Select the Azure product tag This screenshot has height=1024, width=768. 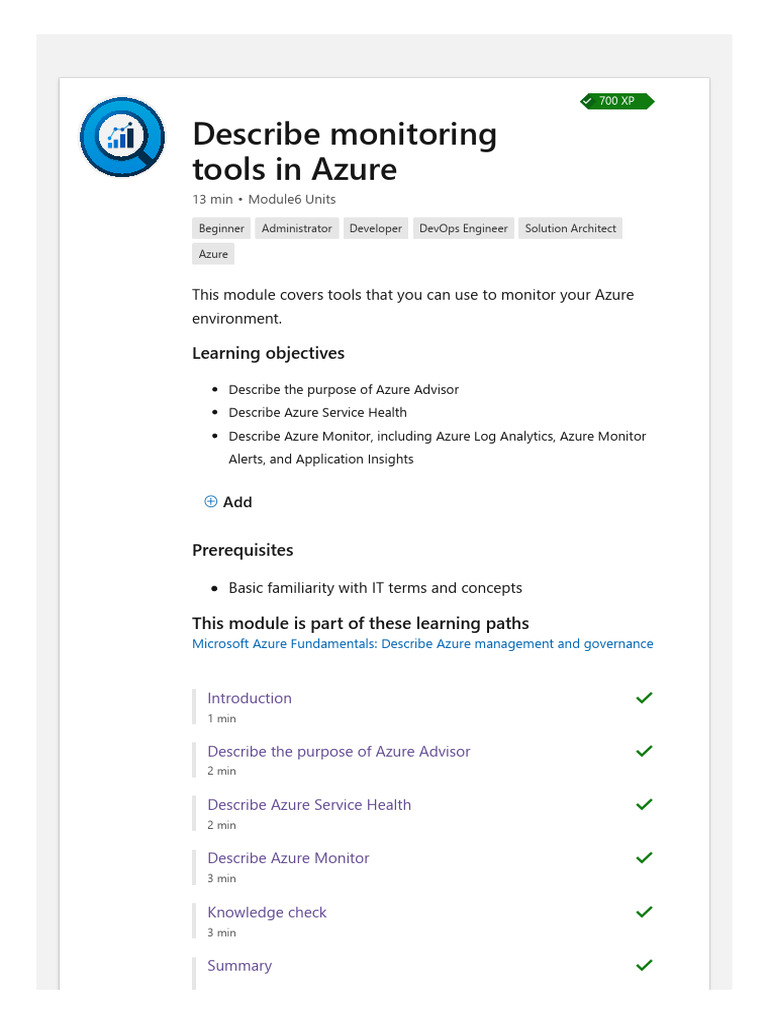(213, 254)
